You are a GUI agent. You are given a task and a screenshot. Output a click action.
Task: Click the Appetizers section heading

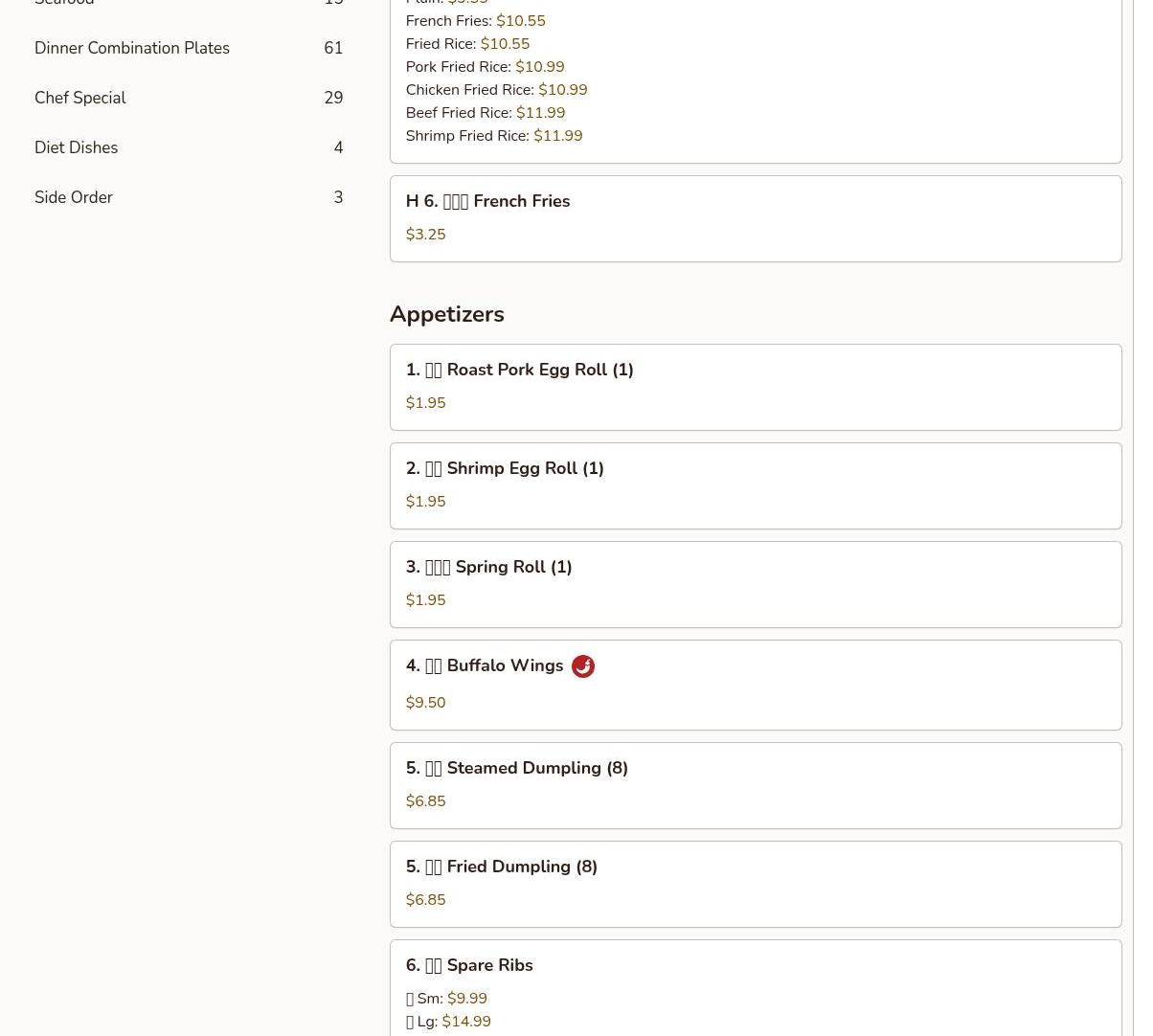(x=446, y=314)
